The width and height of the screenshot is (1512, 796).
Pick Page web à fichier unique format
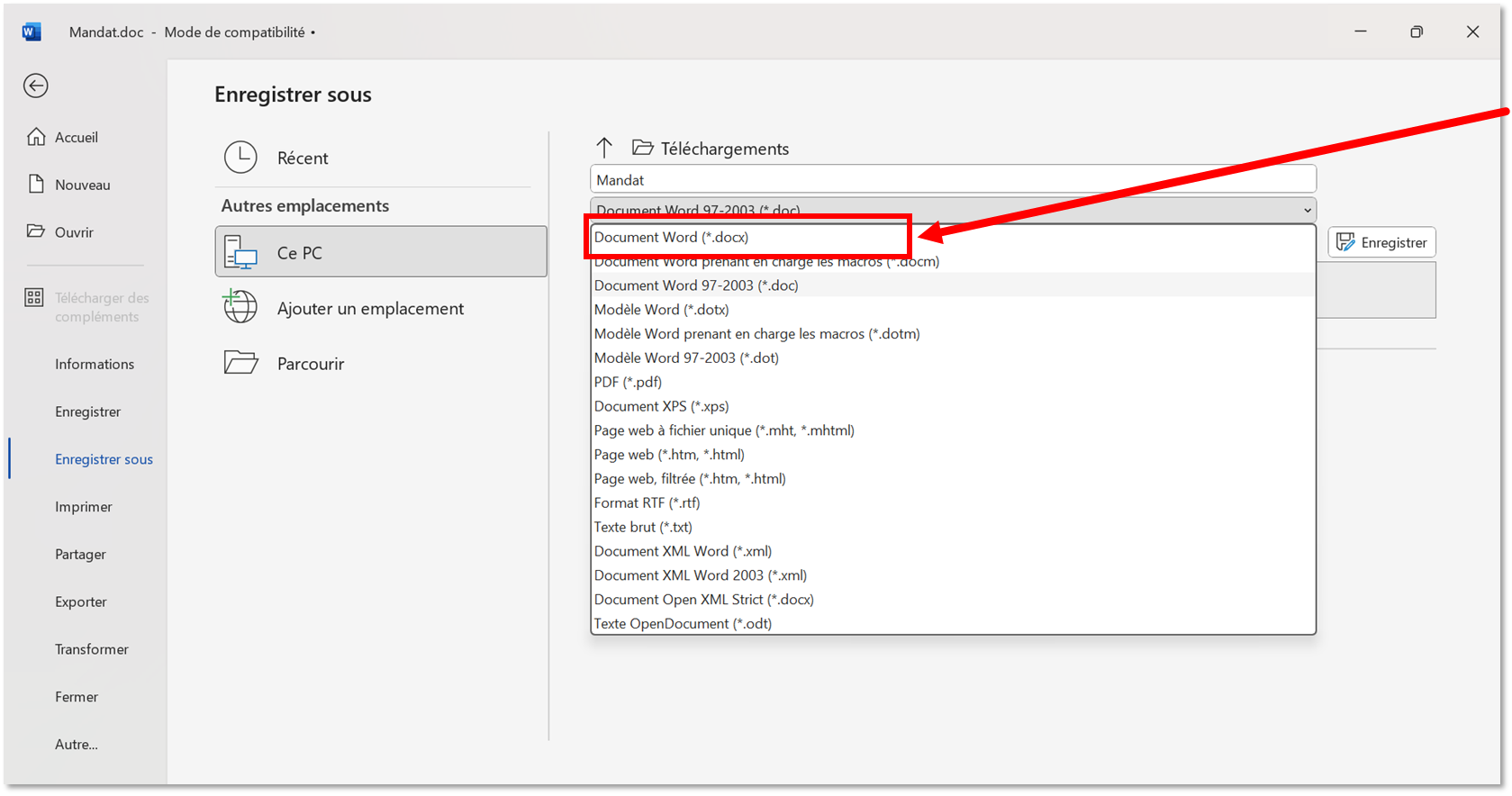coord(953,430)
